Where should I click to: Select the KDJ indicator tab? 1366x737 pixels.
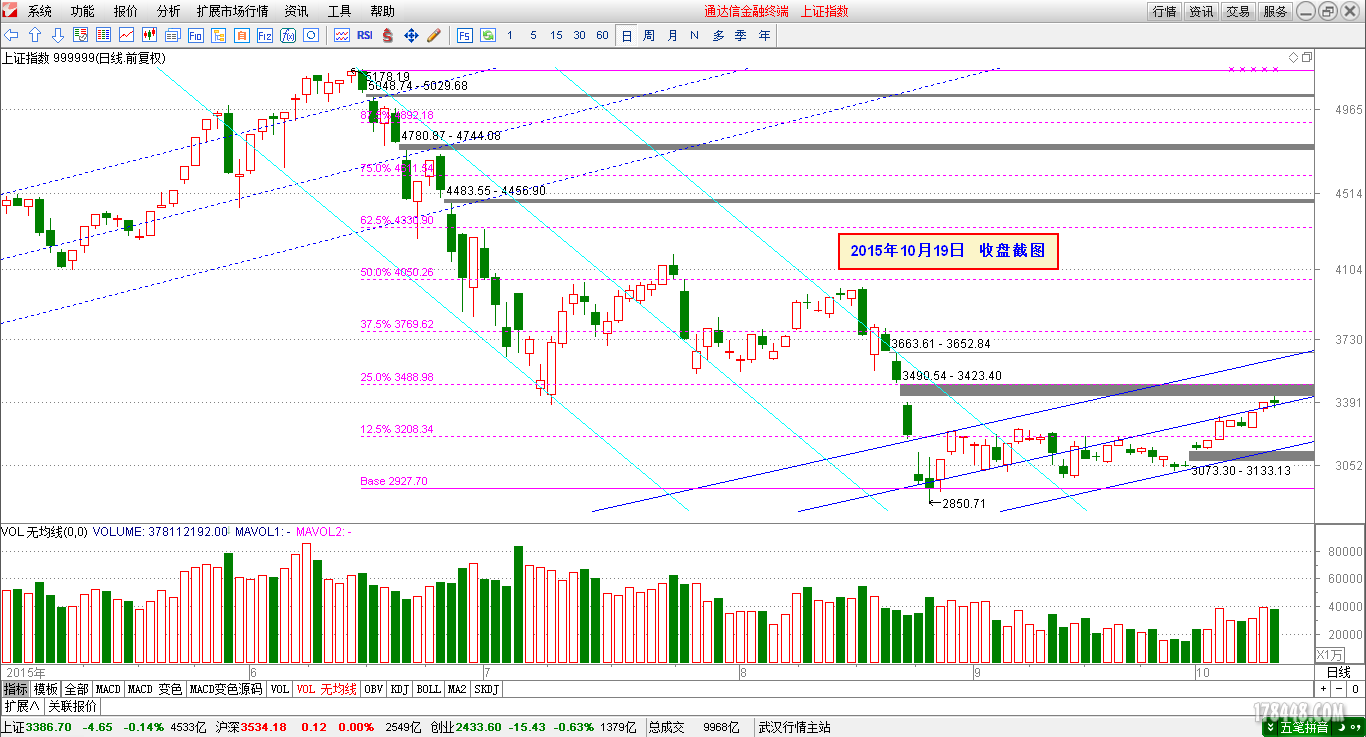click(400, 689)
